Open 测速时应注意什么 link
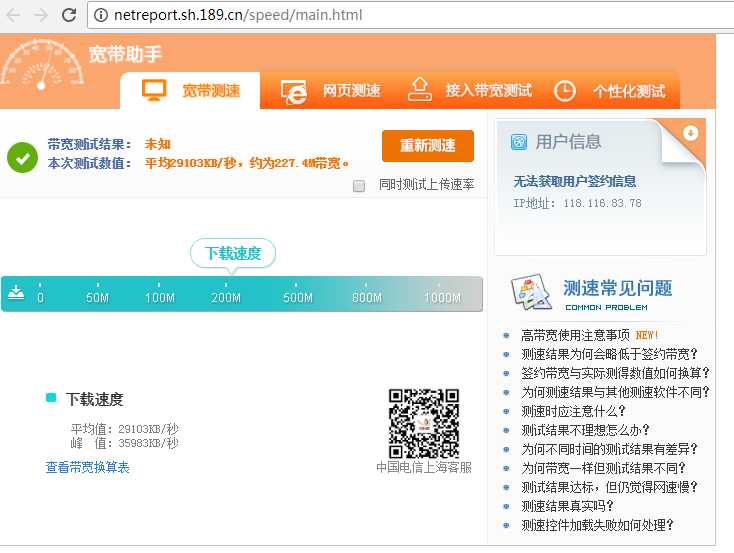 tap(573, 411)
